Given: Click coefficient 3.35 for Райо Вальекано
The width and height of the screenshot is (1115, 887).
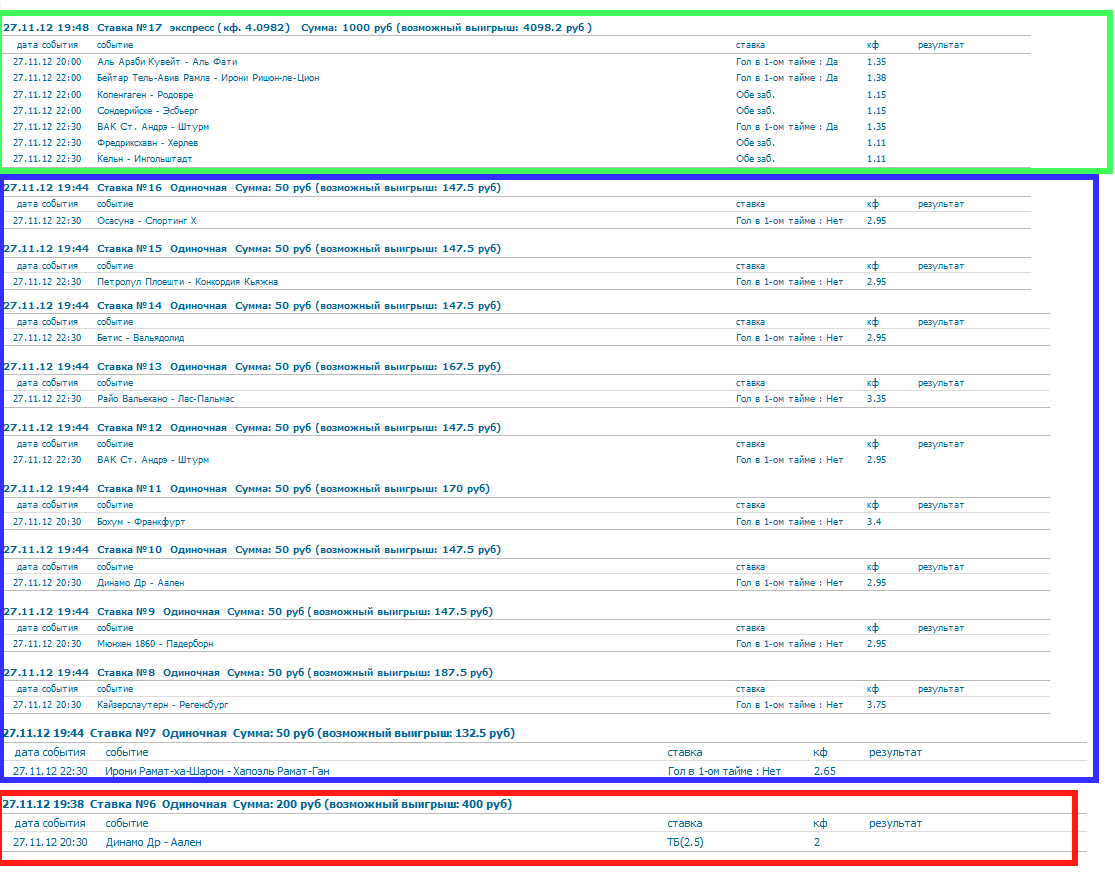Looking at the screenshot, I should (x=876, y=400).
